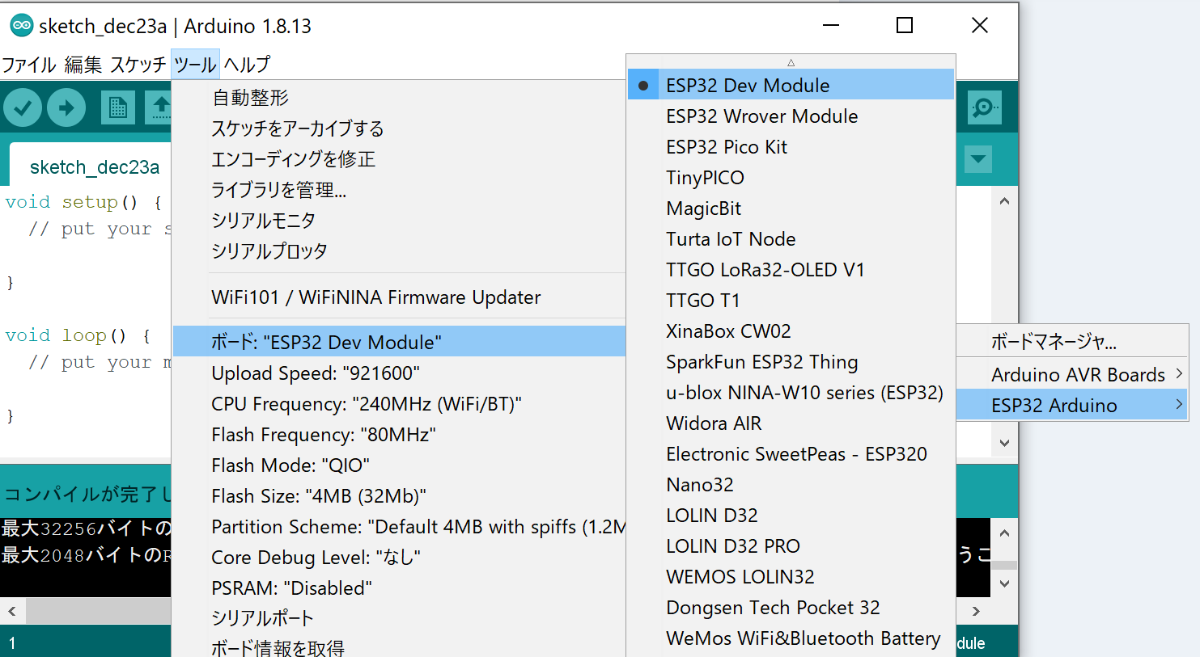Click ボード情報を取得 menu entry

[400, 648]
